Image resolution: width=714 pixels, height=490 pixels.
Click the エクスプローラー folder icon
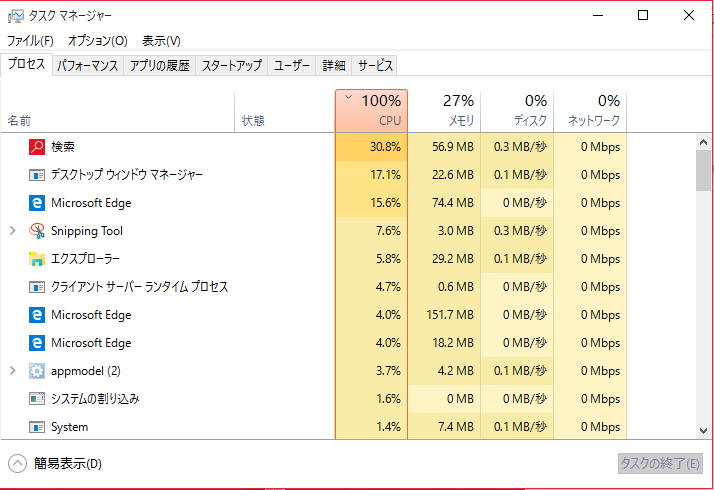[x=37, y=259]
